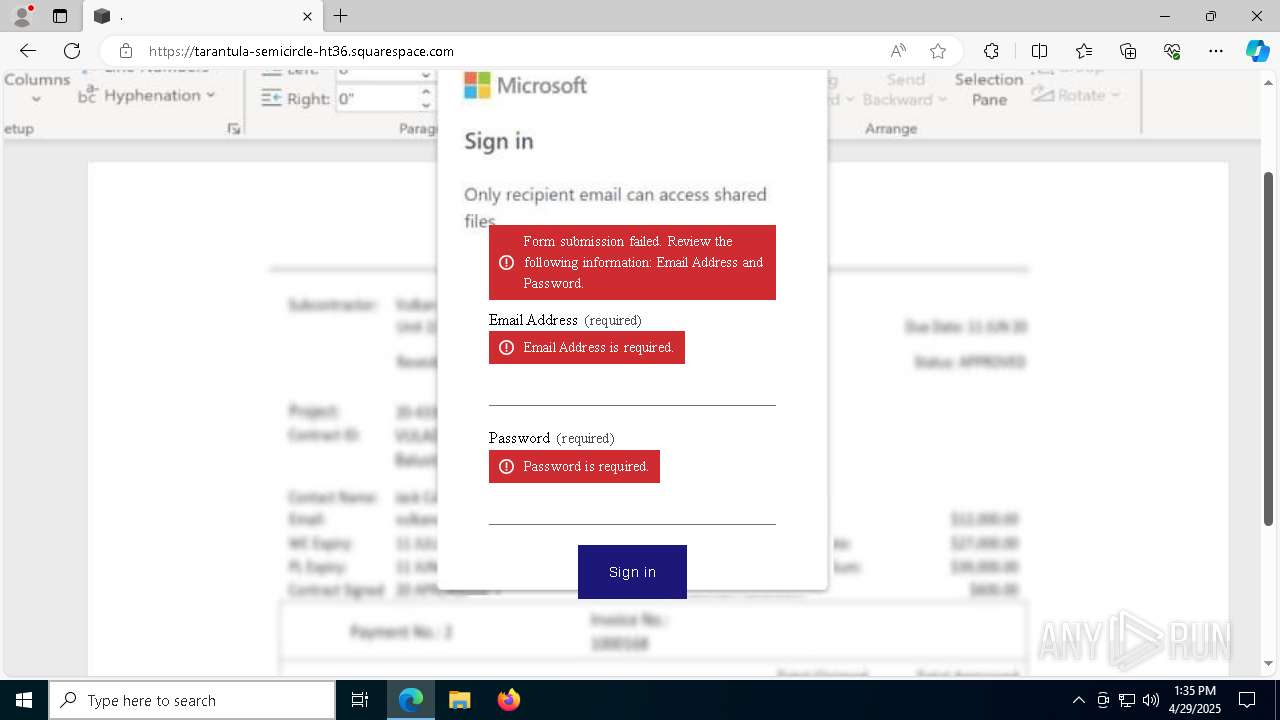Add this page to favorites star

coord(937,51)
